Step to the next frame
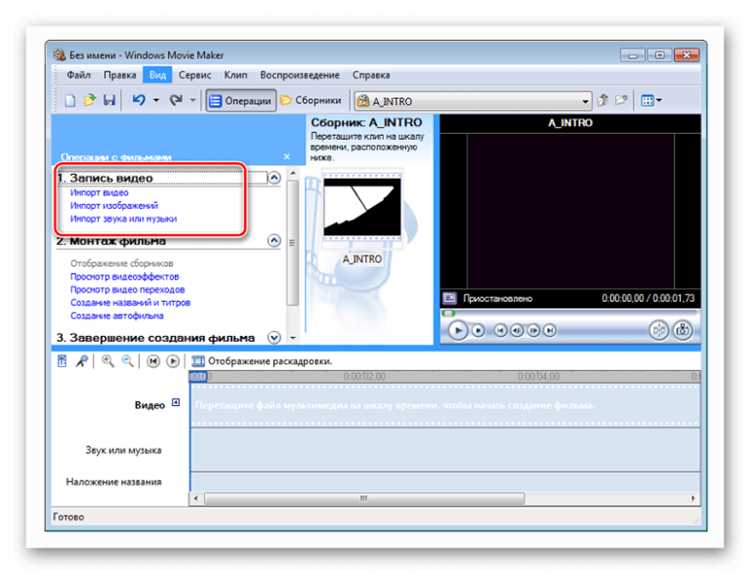 tap(533, 330)
